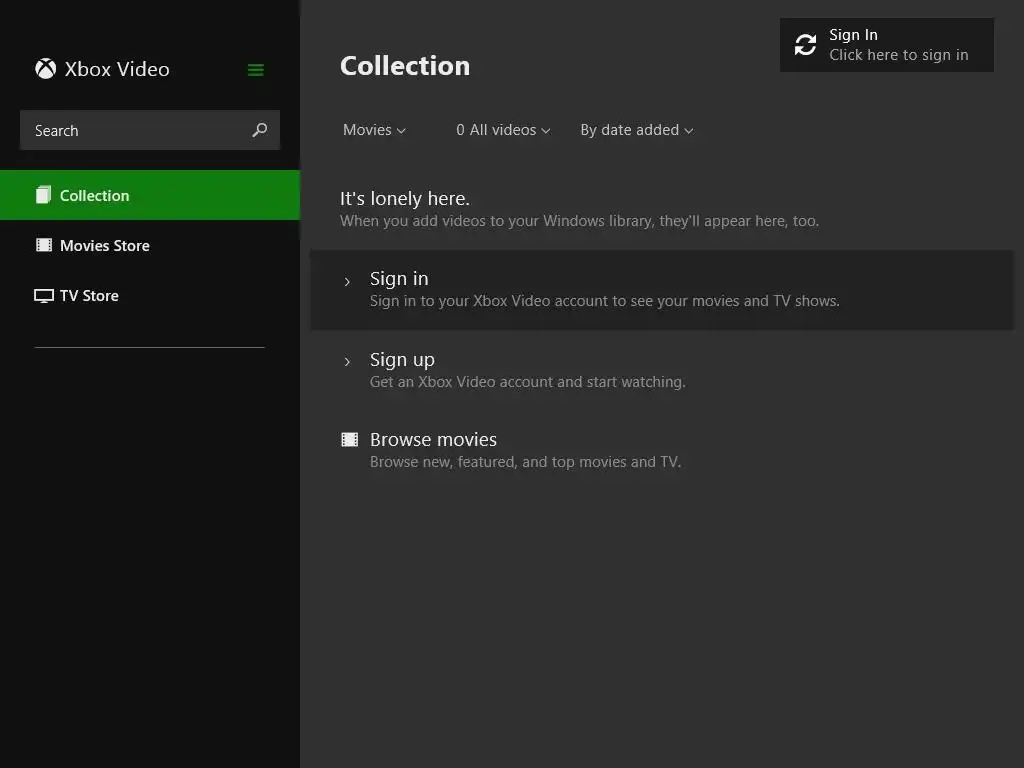Click the Movies Store film icon
This screenshot has width=1024, height=768.
[x=44, y=245]
